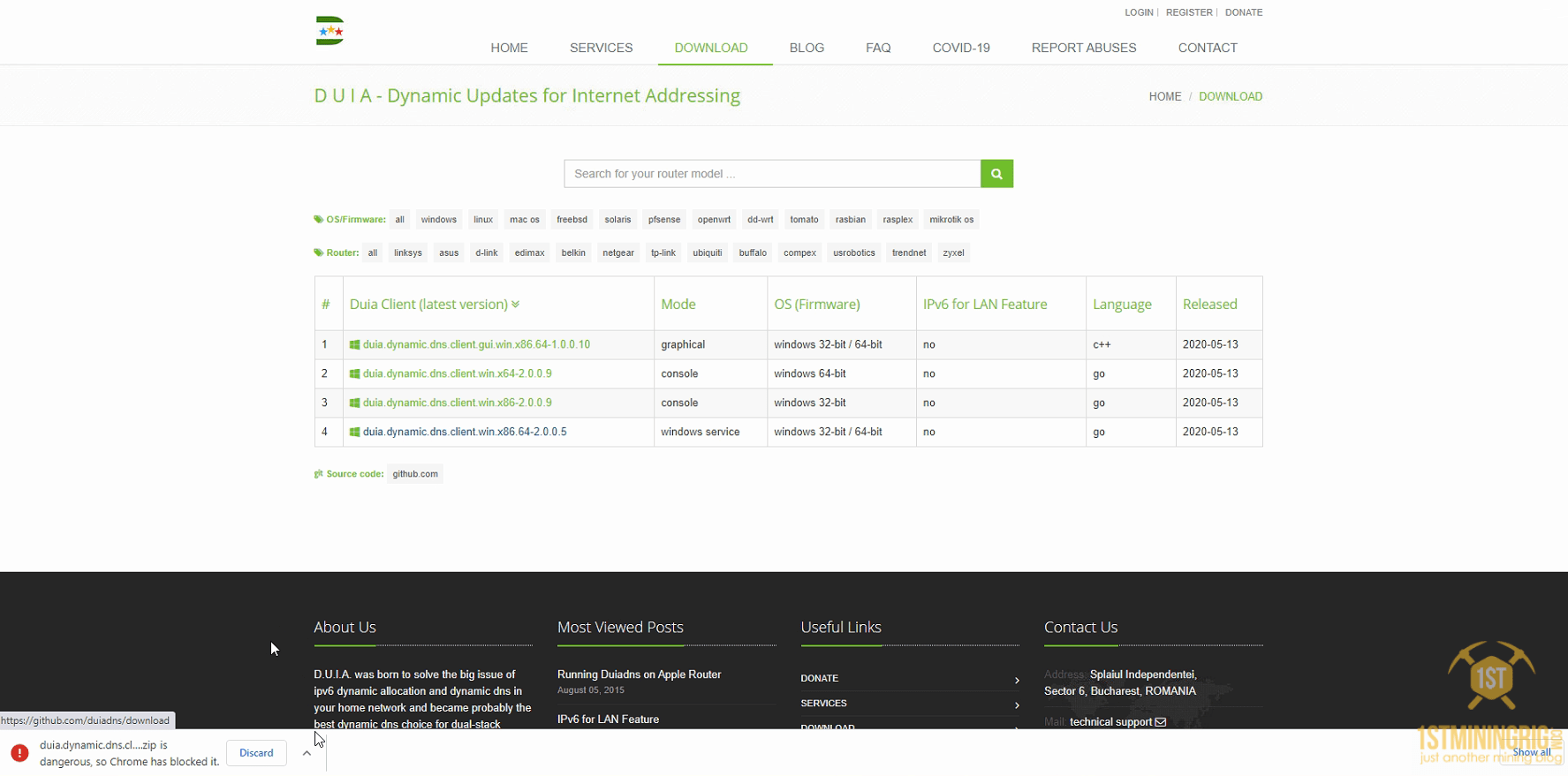Filter Router by asus
This screenshot has width=1568, height=776.
pos(449,253)
